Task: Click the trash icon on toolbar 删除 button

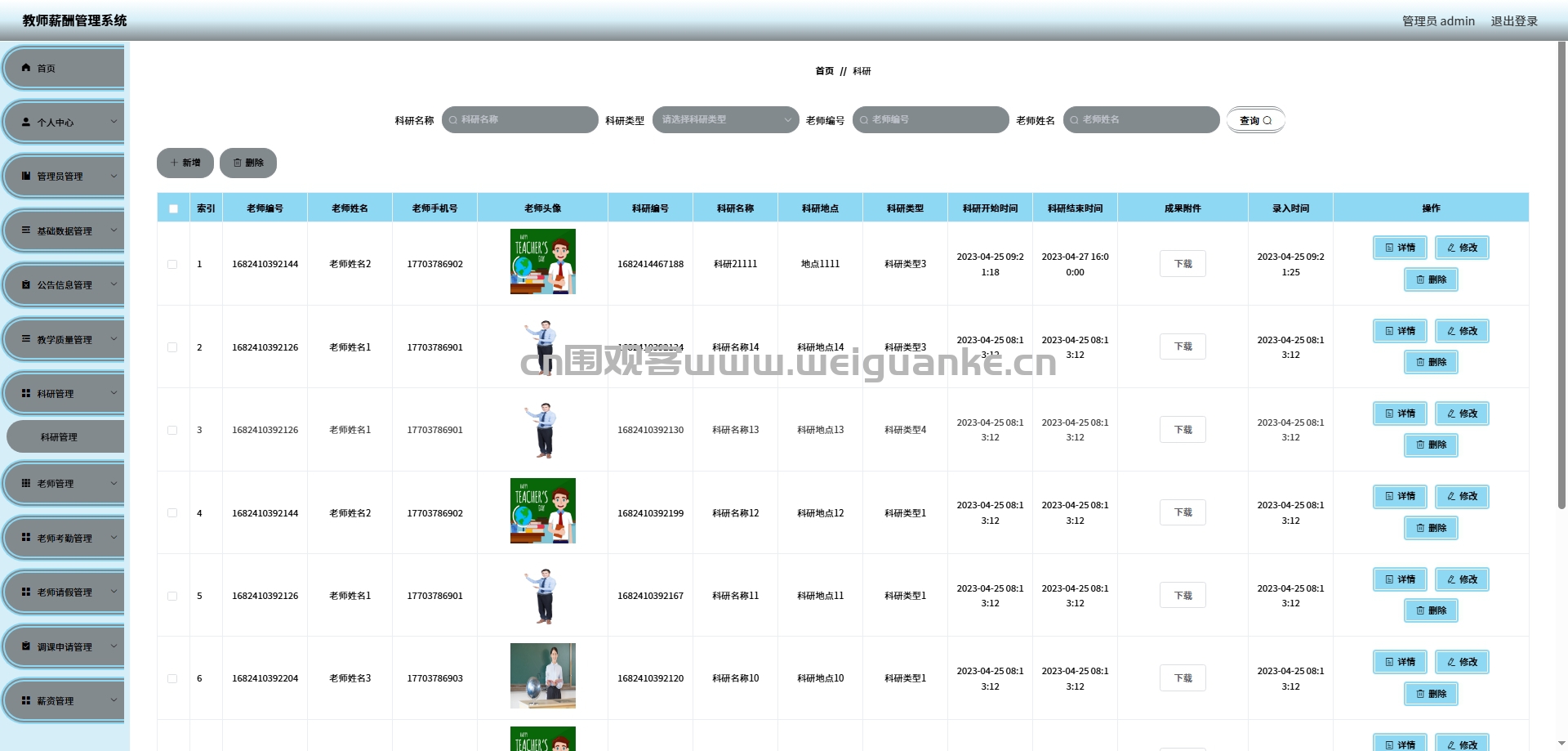Action: pos(238,163)
